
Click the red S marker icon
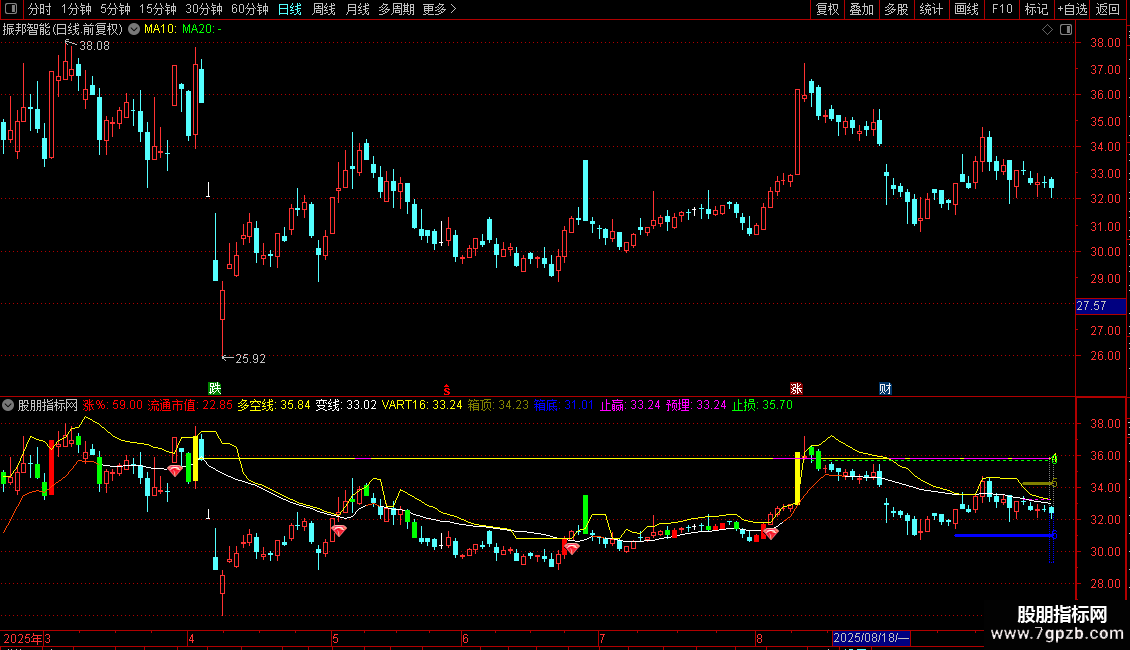pos(447,389)
